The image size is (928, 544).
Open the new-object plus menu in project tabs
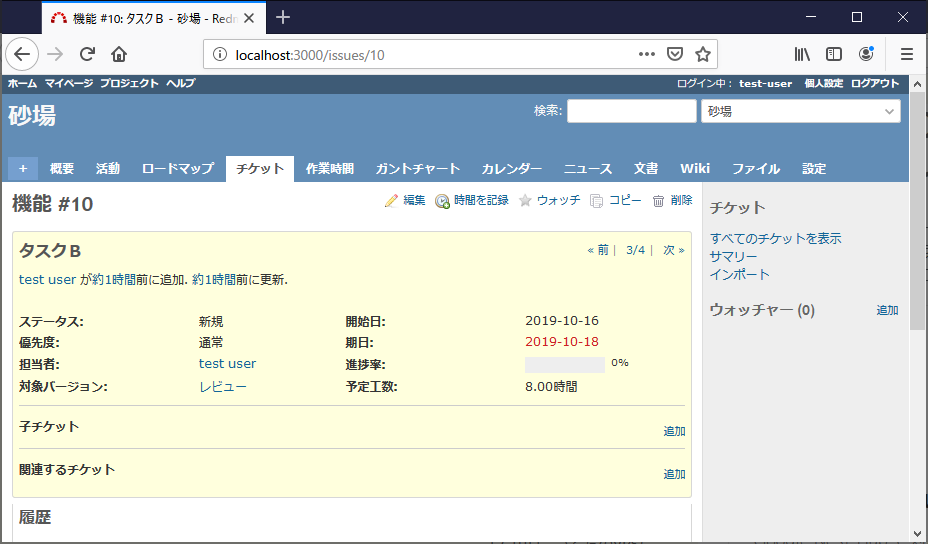(23, 169)
